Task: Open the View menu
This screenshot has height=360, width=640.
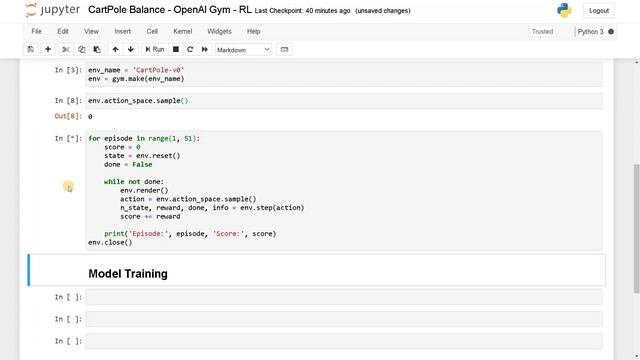Action: pyautogui.click(x=91, y=31)
